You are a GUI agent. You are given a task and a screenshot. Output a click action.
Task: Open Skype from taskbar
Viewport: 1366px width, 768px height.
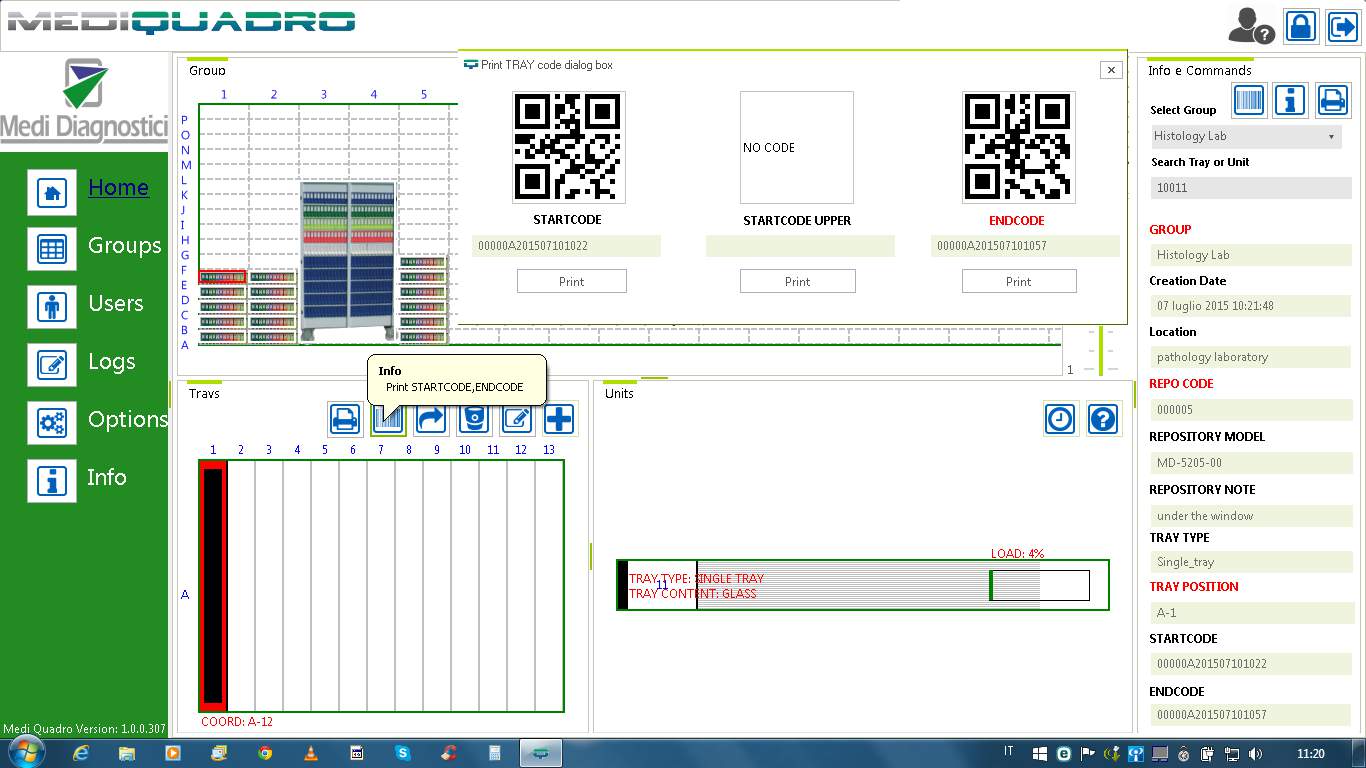pyautogui.click(x=402, y=753)
